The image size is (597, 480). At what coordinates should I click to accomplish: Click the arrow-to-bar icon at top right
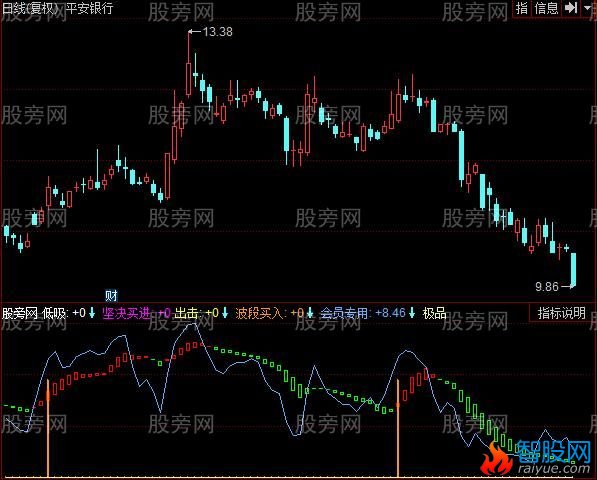pyautogui.click(x=571, y=8)
